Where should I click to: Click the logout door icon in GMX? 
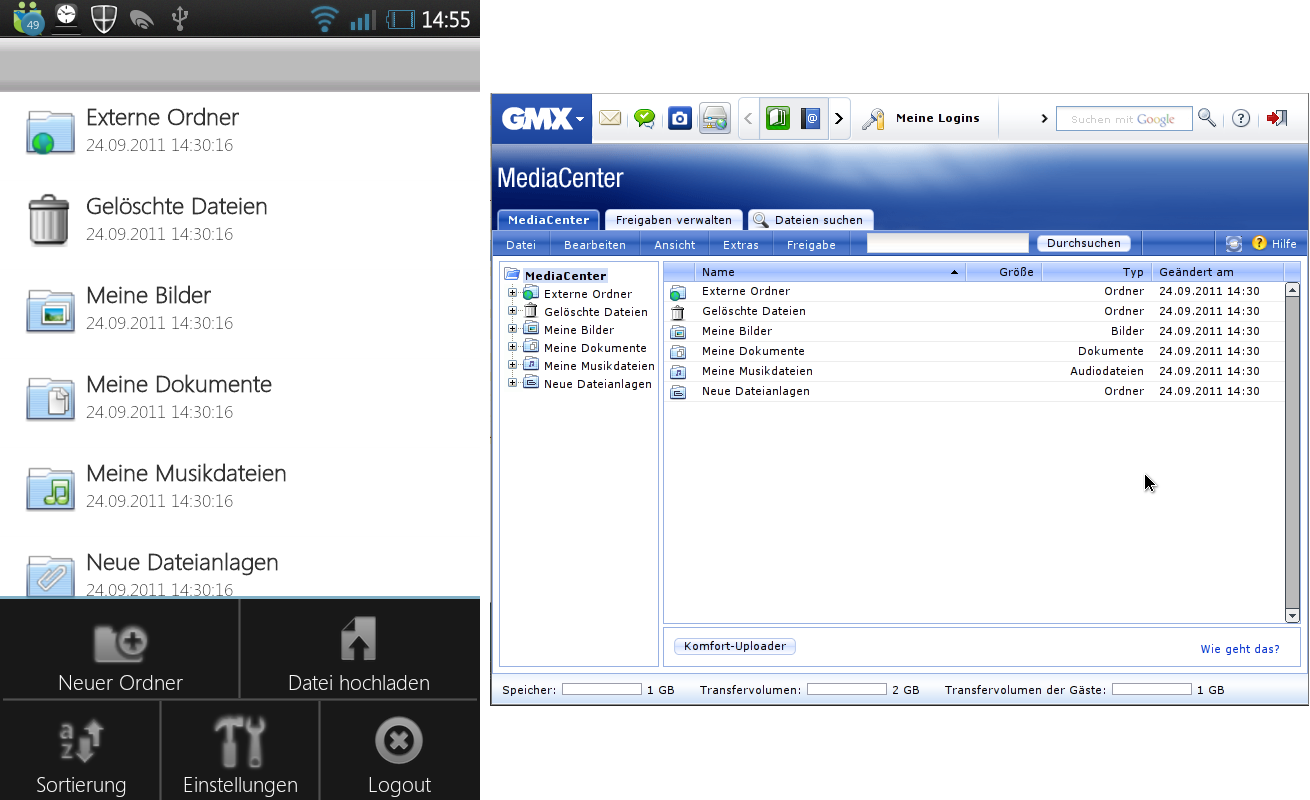coord(1276,118)
